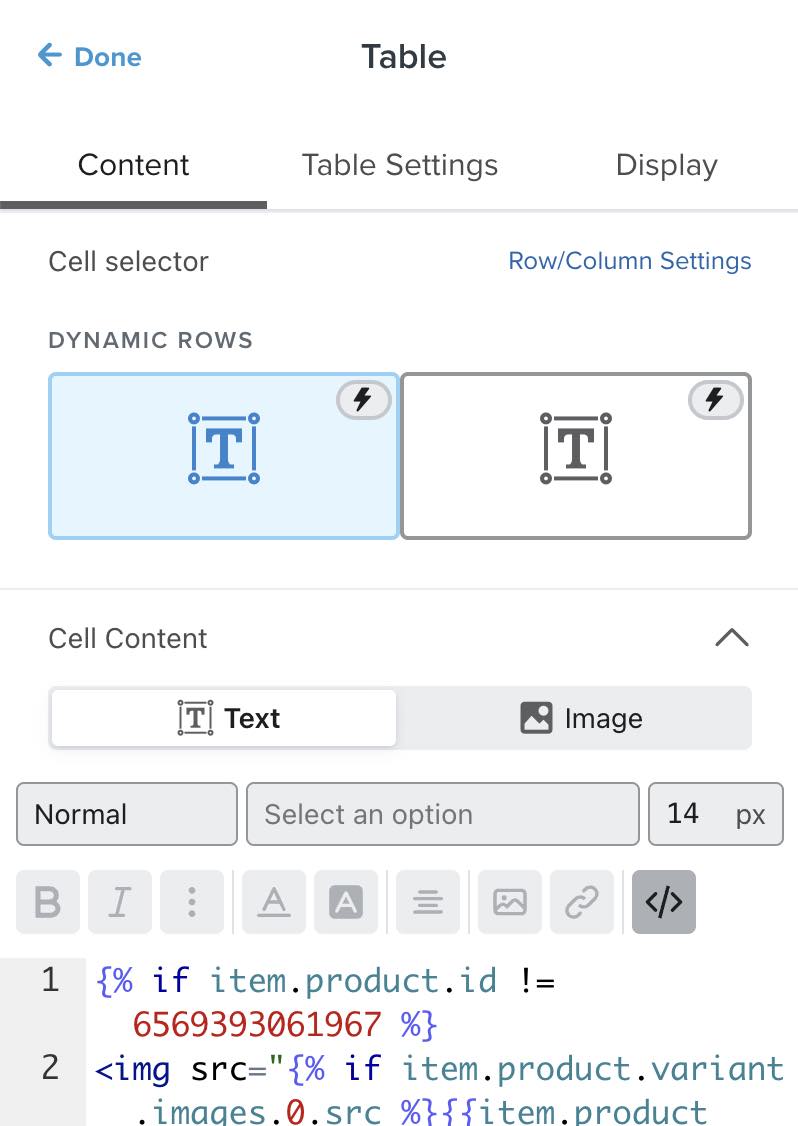Screen dimensions: 798x1126
Task: Open the Normal paragraph style dropdown
Action: [x=127, y=814]
